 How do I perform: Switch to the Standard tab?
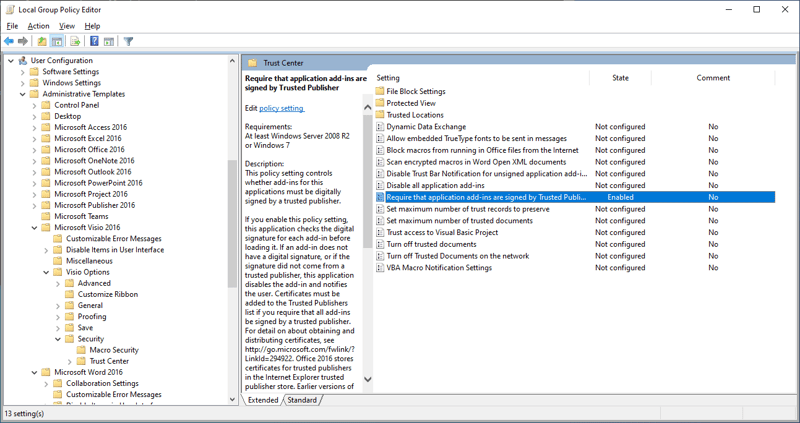302,400
